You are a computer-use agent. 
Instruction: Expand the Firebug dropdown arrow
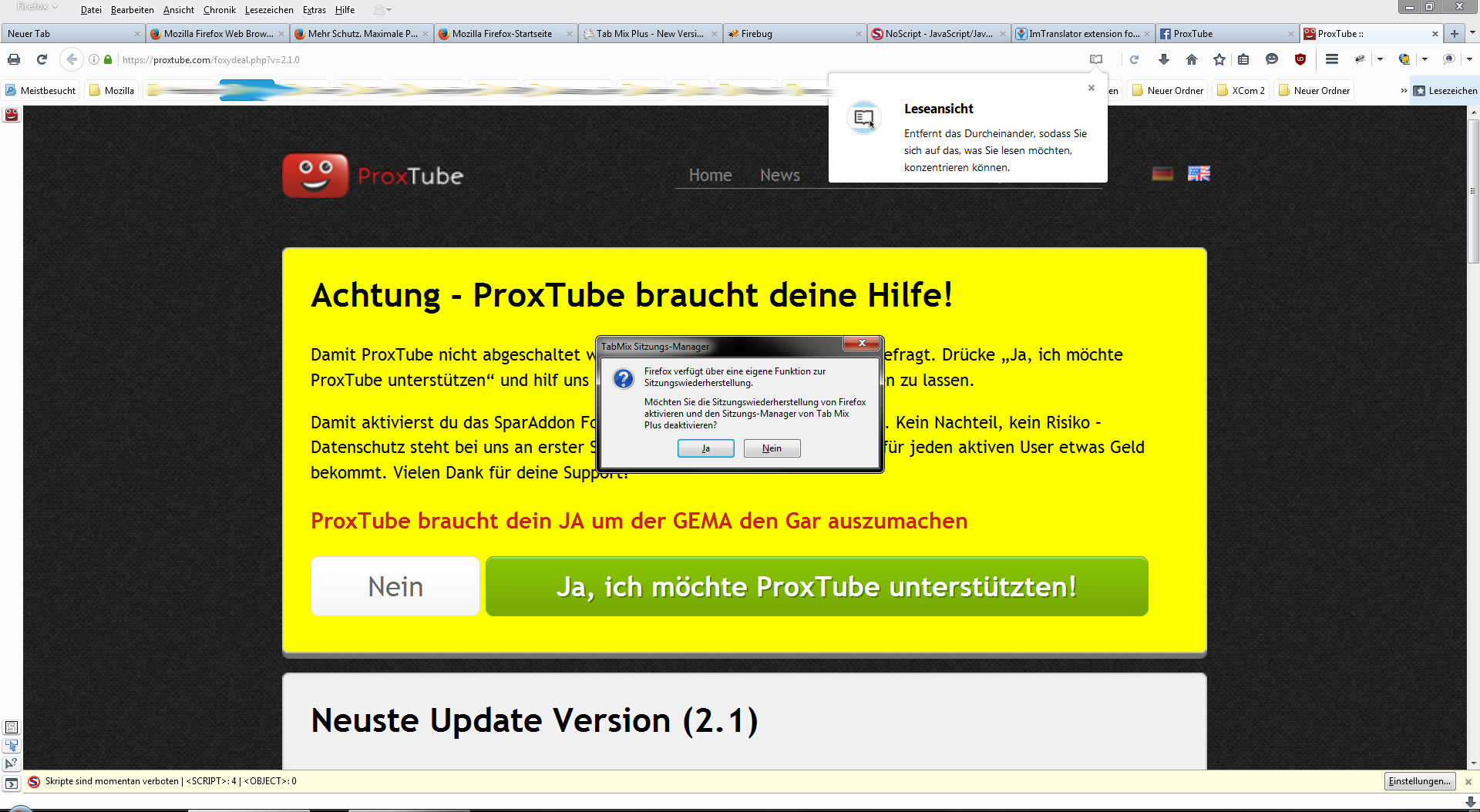[1380, 59]
